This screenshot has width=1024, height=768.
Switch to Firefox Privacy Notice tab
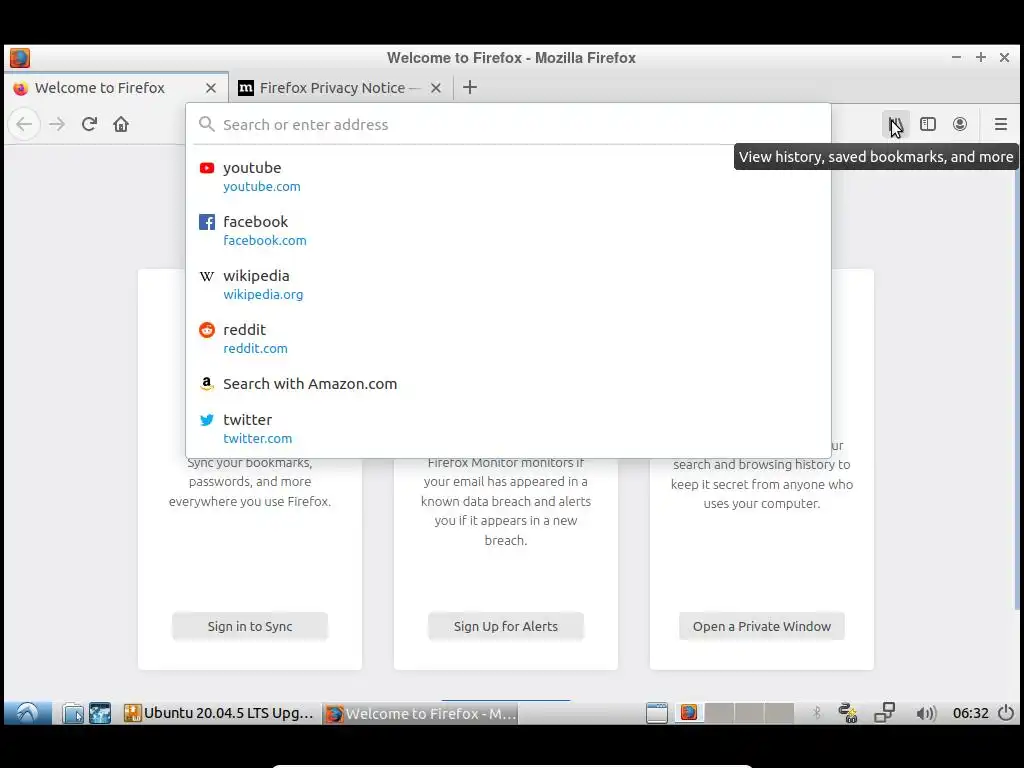(x=340, y=88)
